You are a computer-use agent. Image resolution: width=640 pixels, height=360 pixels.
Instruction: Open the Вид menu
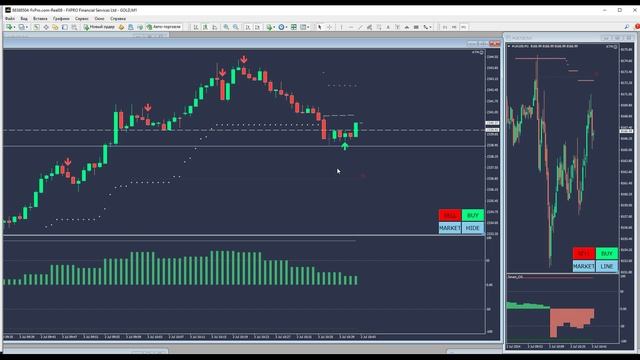[24, 18]
